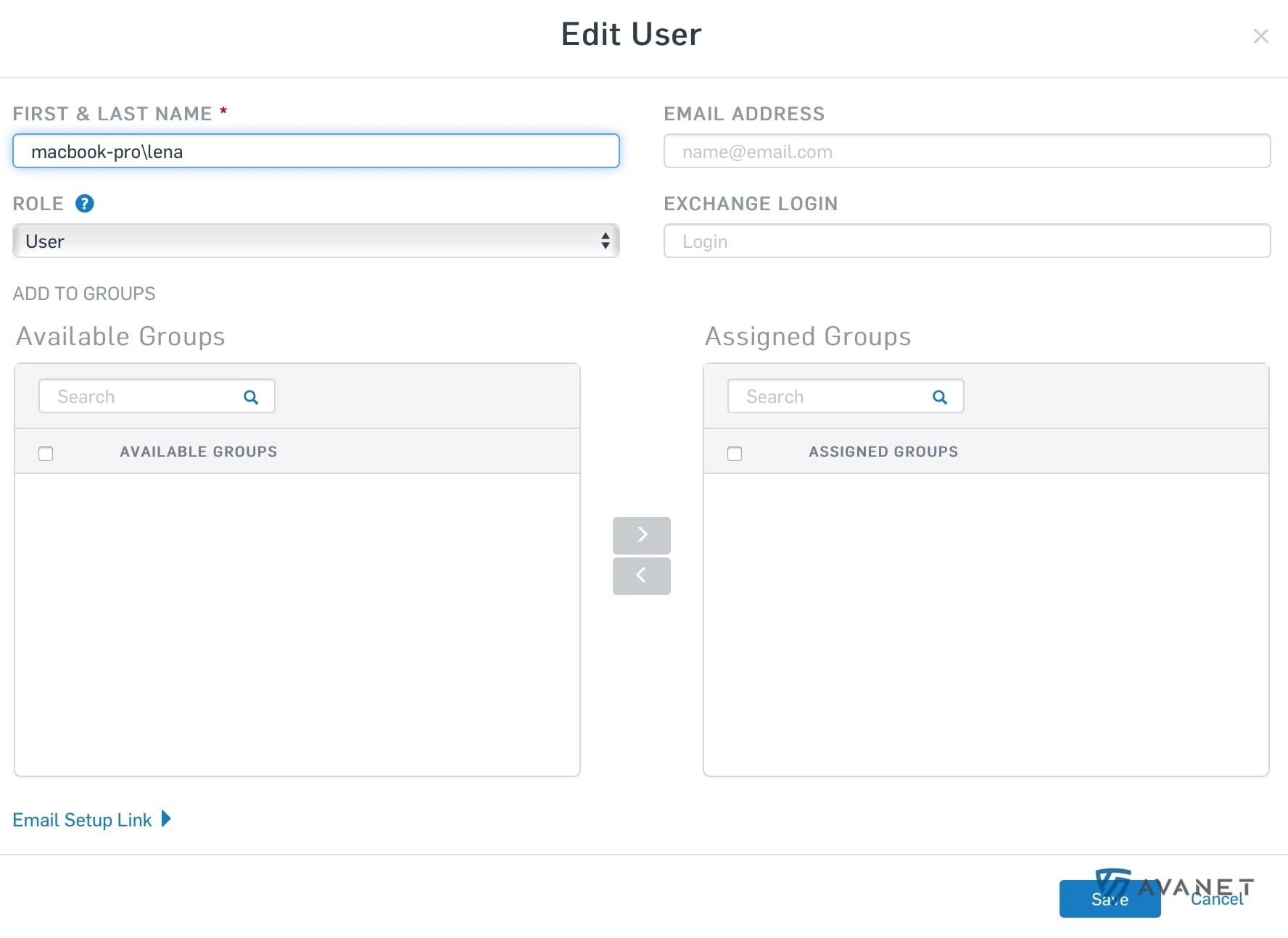Click the Save button

point(1110,899)
